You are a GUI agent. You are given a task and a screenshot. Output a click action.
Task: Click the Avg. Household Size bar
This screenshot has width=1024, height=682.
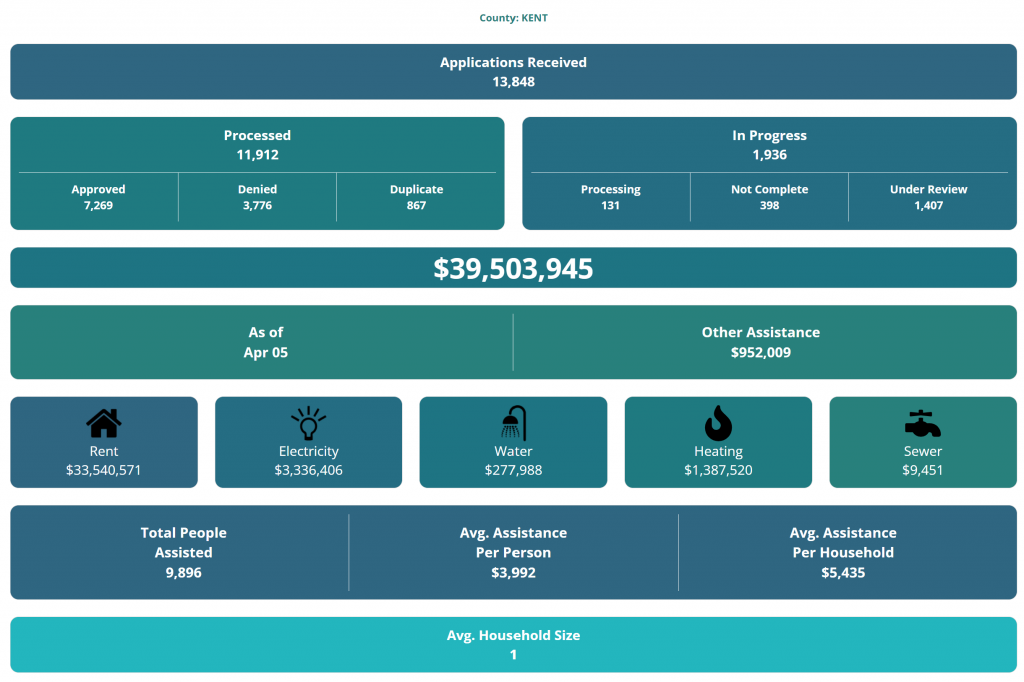[x=513, y=645]
